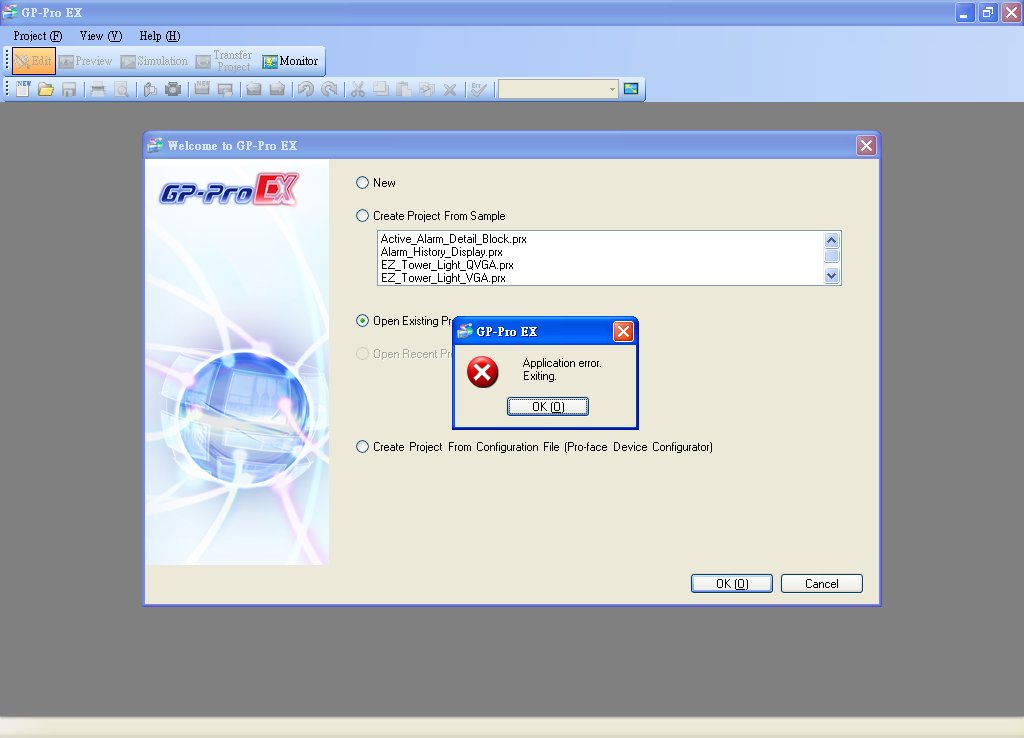Click the New project toolbar icon

(23, 89)
